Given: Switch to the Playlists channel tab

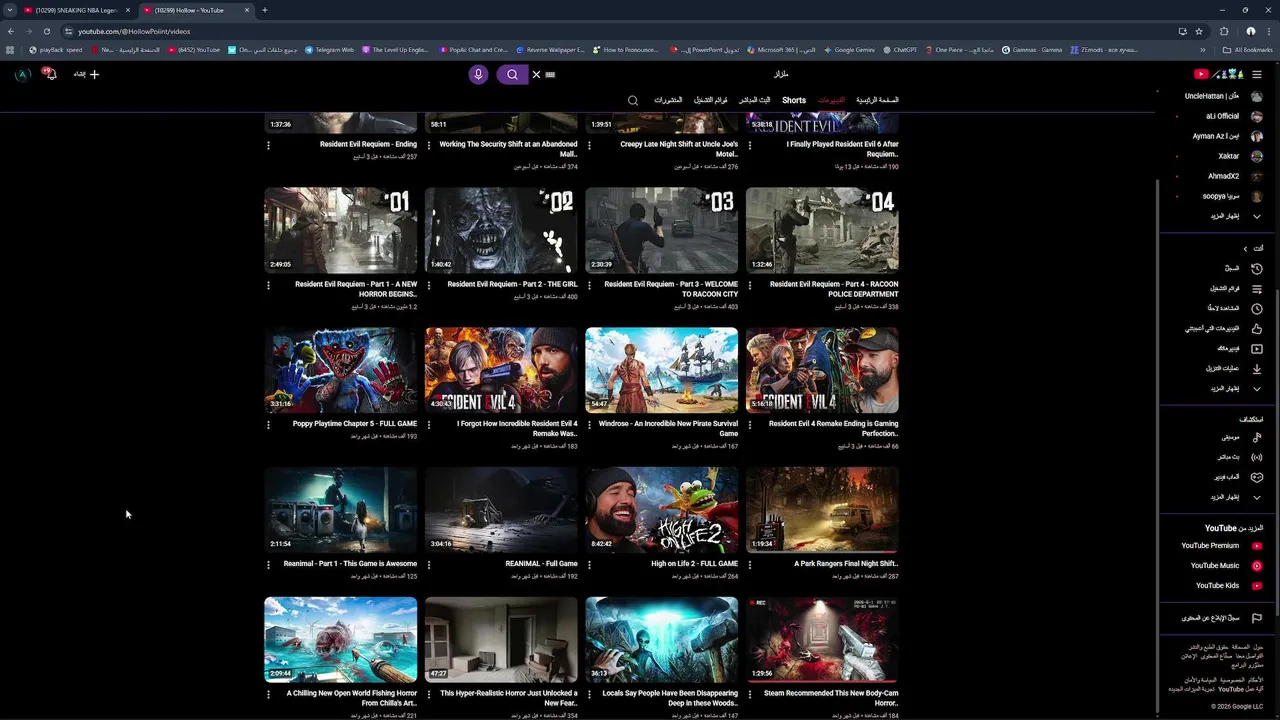Looking at the screenshot, I should click(711, 100).
